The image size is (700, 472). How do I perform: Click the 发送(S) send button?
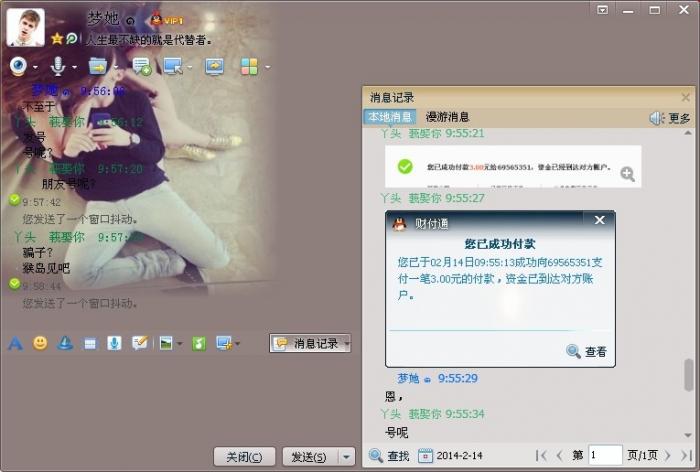309,457
